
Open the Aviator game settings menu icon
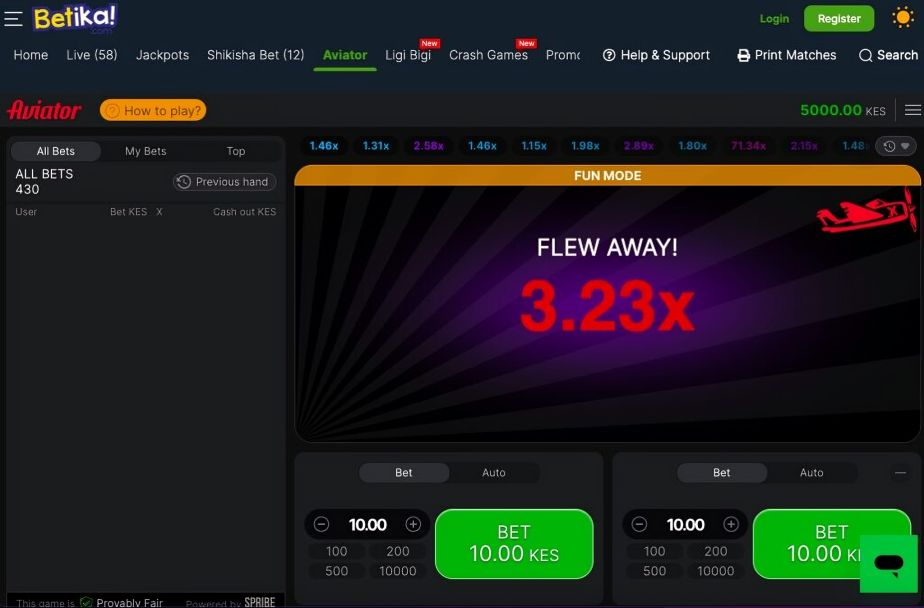[913, 110]
